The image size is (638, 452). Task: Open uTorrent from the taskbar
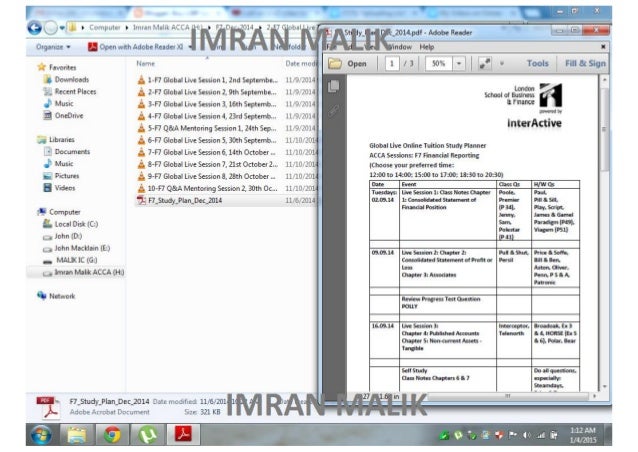pyautogui.click(x=148, y=435)
